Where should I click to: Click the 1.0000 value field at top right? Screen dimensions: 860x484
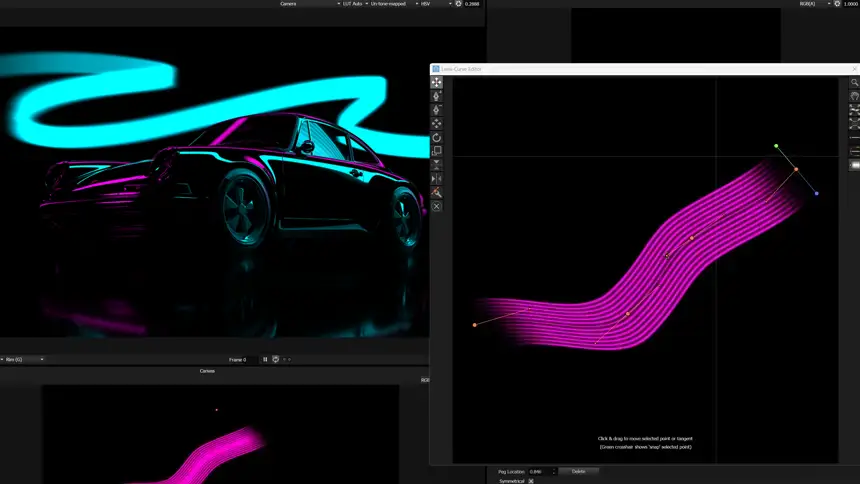click(x=851, y=4)
